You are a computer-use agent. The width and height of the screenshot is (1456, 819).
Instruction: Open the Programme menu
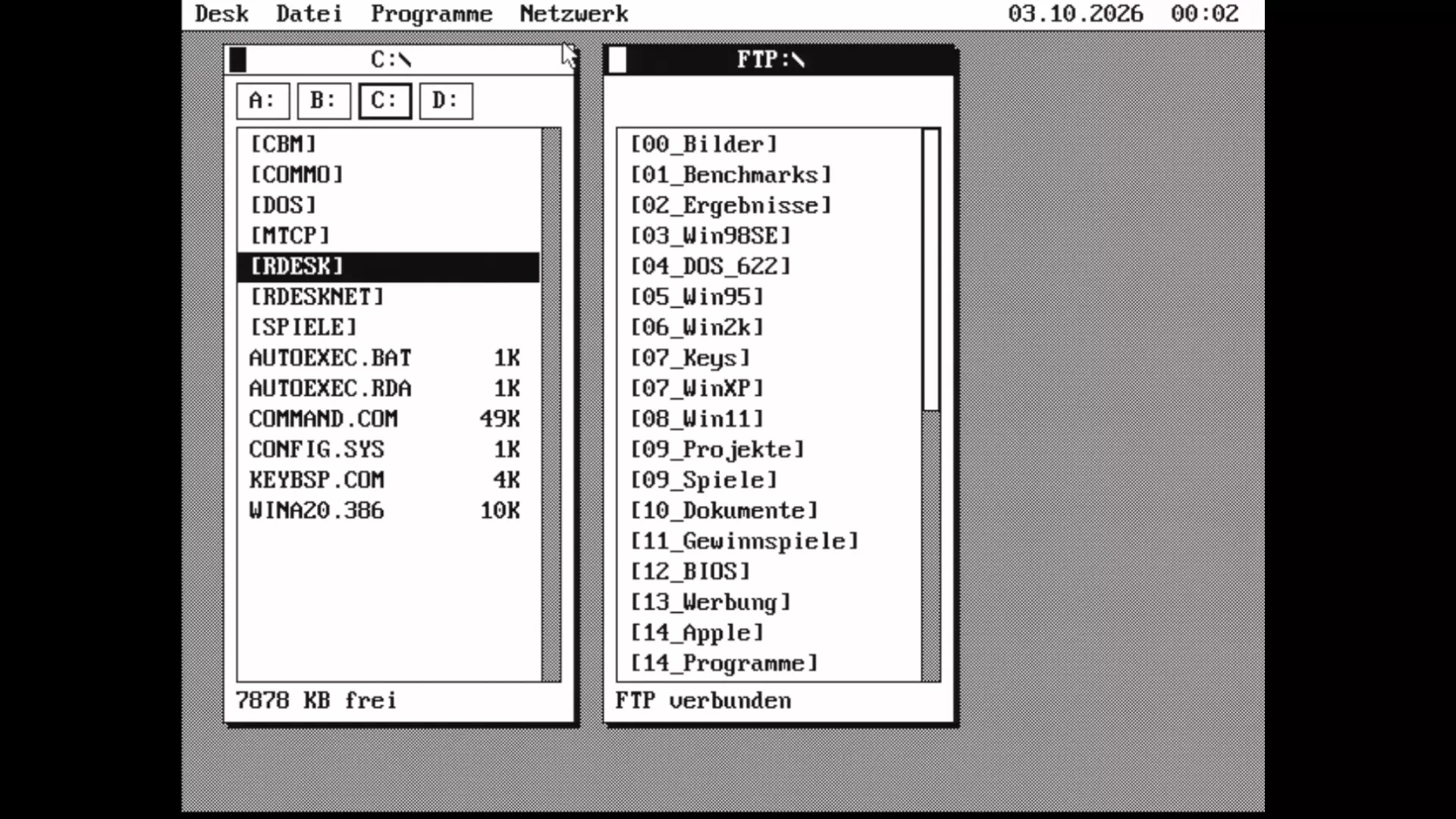click(431, 14)
